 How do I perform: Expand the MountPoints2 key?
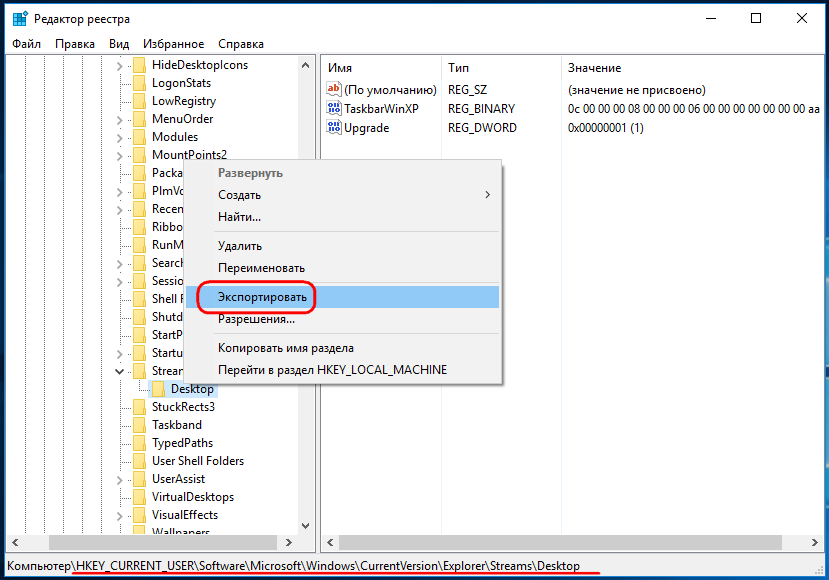[x=119, y=156]
